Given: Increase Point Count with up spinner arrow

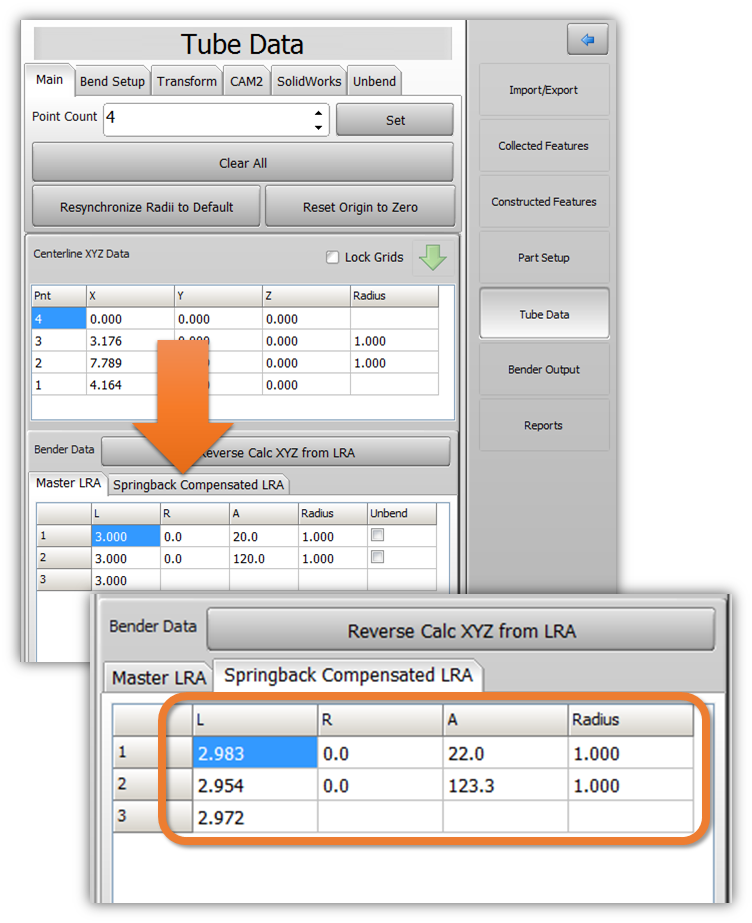Looking at the screenshot, I should (318, 112).
